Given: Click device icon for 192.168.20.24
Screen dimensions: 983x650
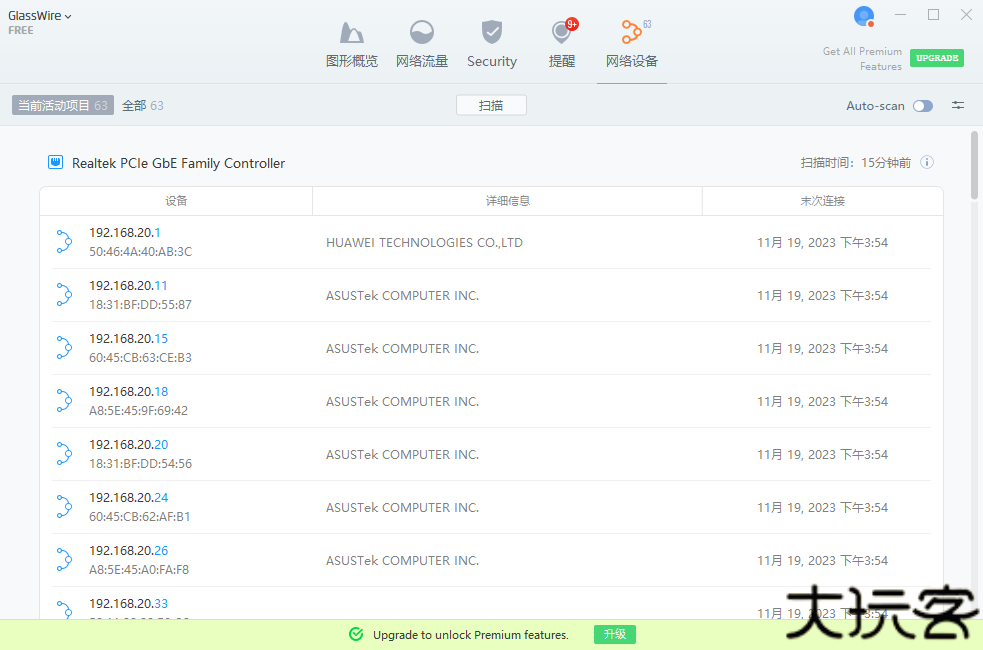Looking at the screenshot, I should (64, 506).
